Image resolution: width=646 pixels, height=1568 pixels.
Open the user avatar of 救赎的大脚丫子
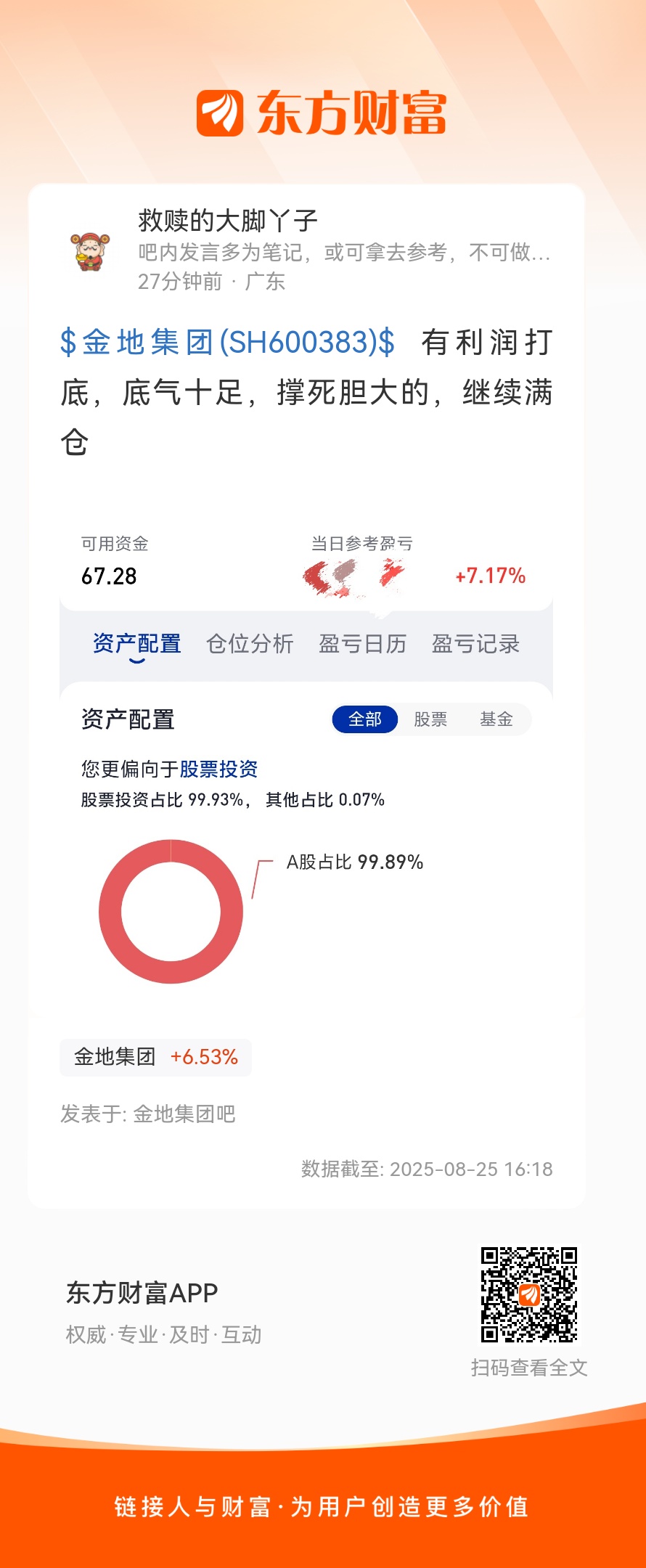click(90, 251)
